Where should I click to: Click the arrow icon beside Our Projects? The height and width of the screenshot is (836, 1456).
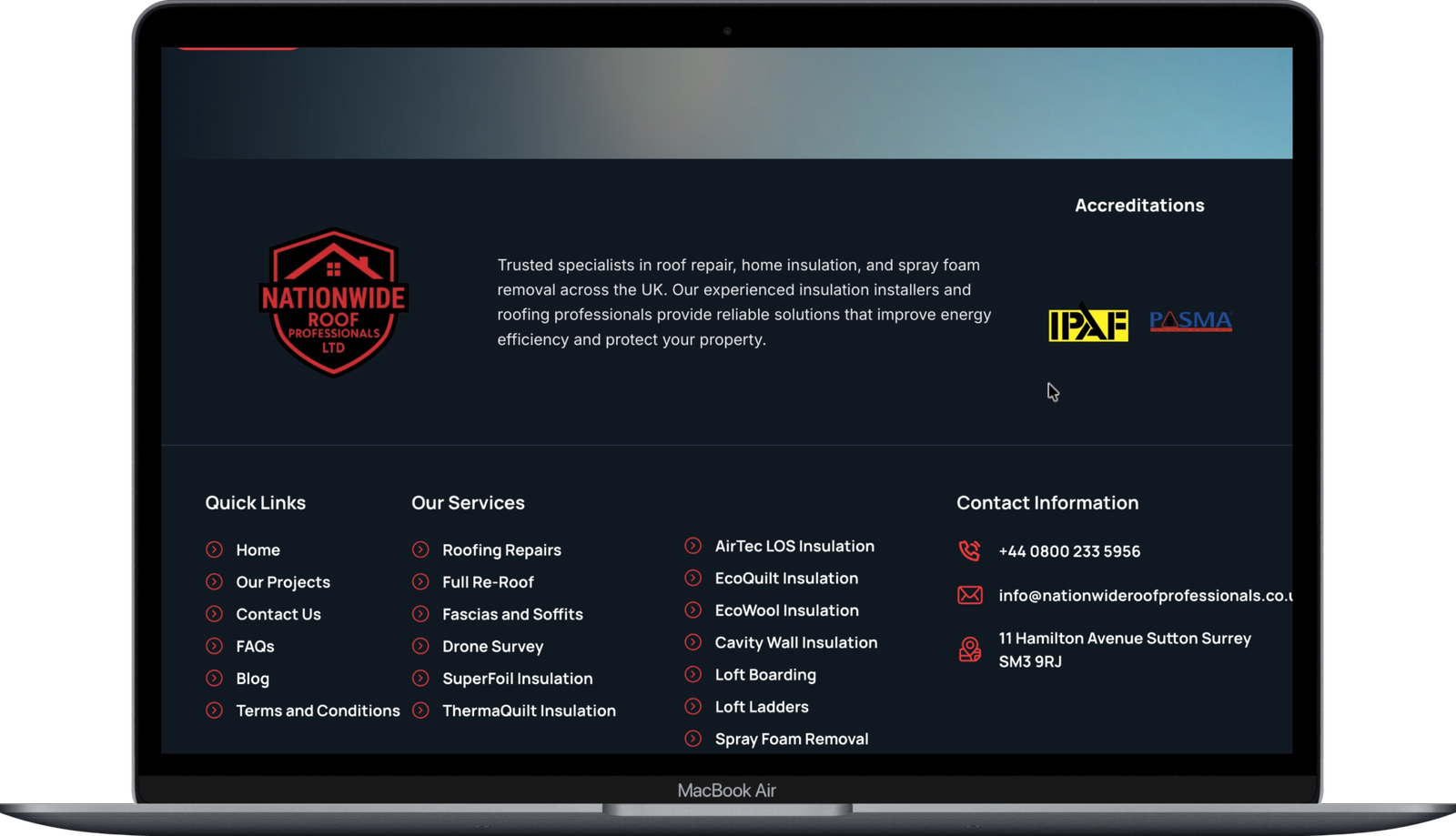click(214, 581)
